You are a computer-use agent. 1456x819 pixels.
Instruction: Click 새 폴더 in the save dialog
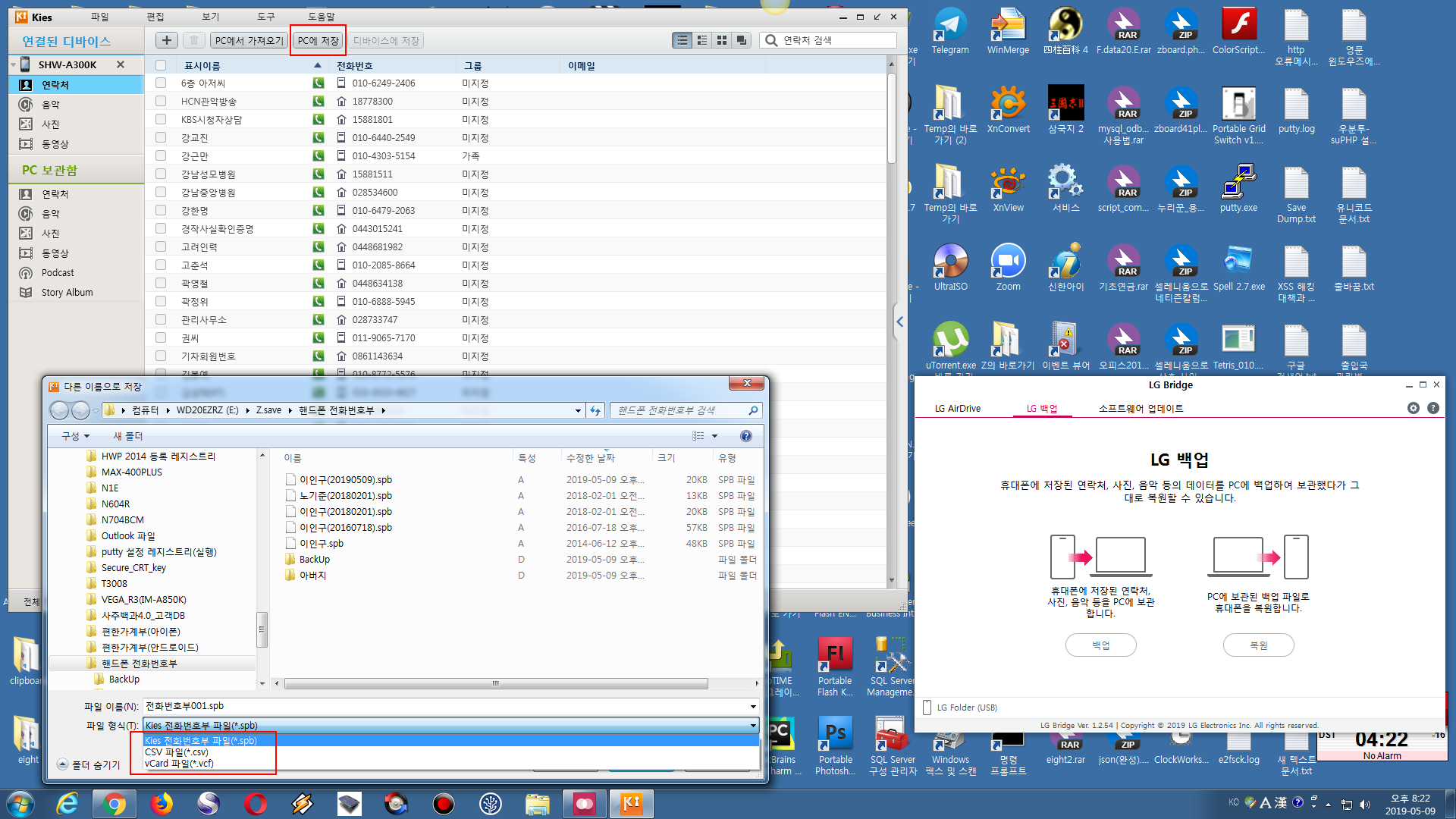127,436
